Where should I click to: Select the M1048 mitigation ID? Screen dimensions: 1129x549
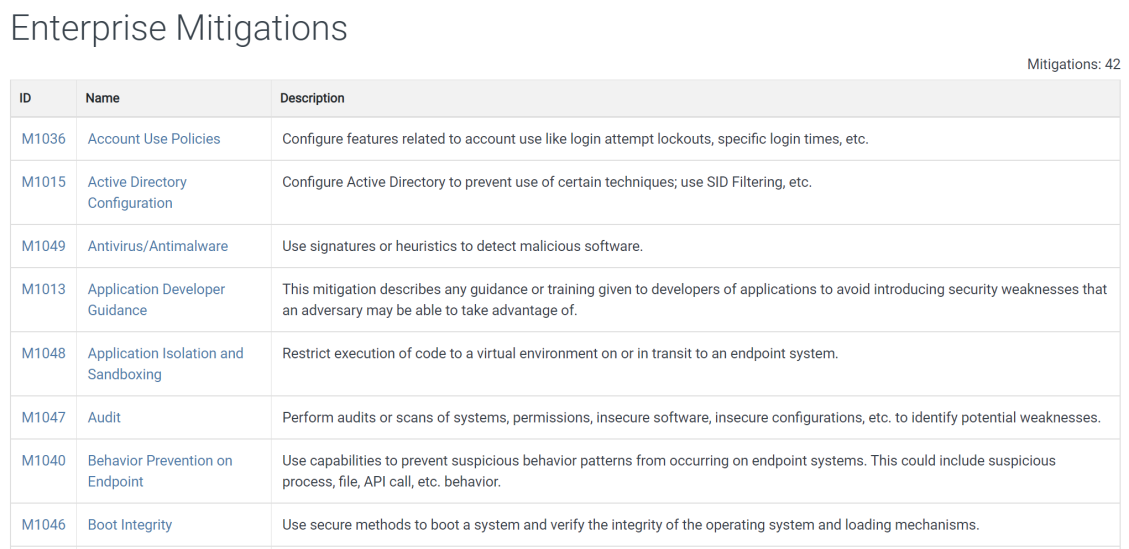43,354
